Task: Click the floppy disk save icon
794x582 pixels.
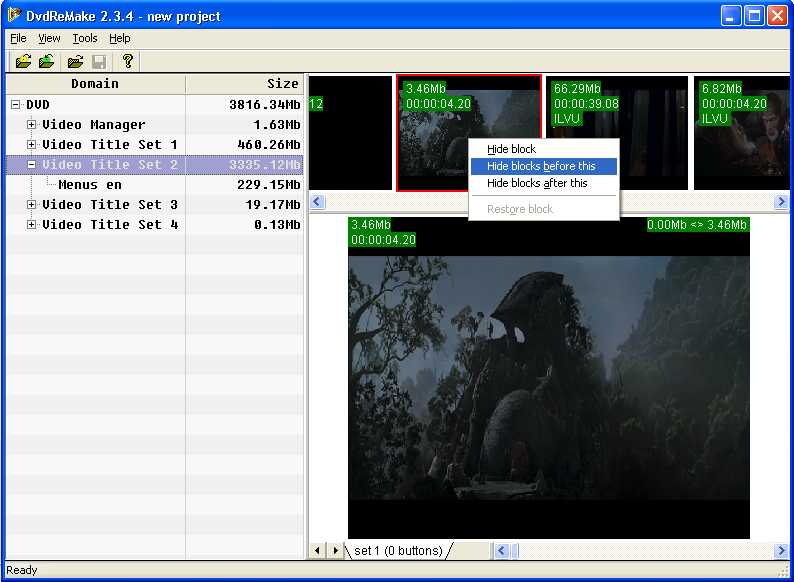Action: point(99,62)
